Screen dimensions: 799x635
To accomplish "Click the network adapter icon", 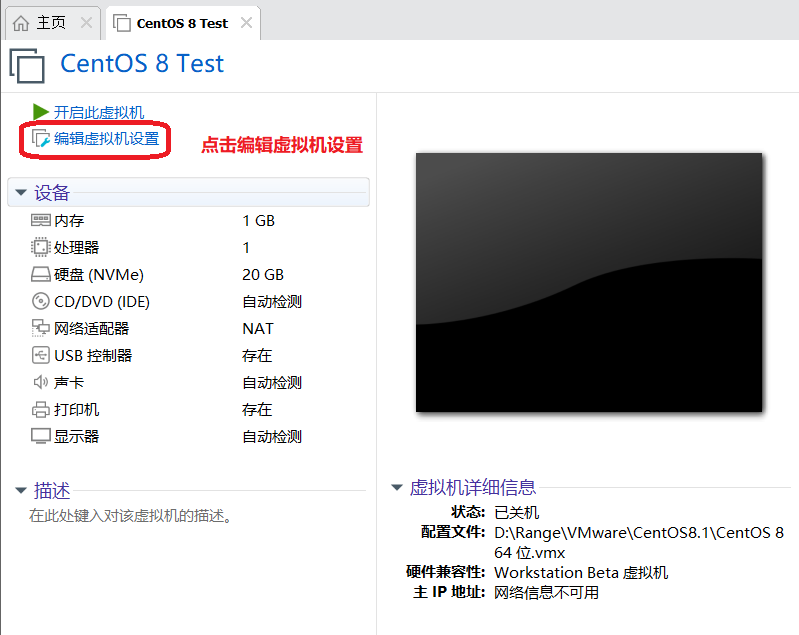I will tap(41, 328).
